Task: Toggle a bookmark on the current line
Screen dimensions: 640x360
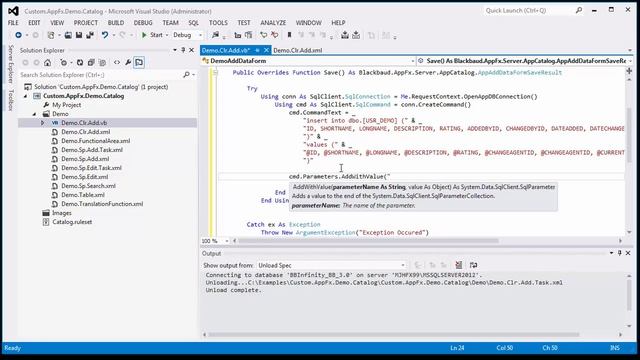Action: point(289,35)
